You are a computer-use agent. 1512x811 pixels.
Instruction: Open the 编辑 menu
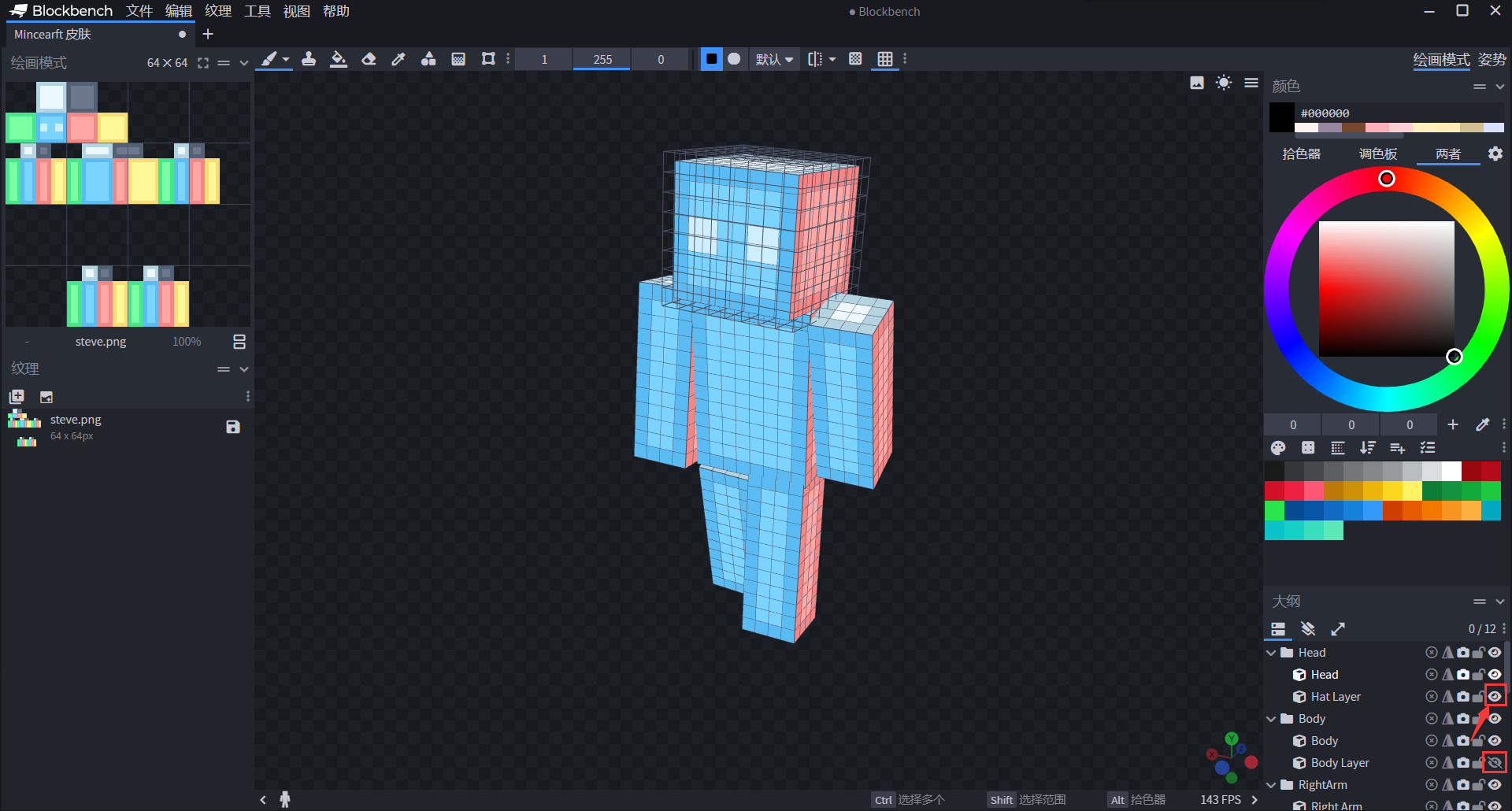(179, 11)
